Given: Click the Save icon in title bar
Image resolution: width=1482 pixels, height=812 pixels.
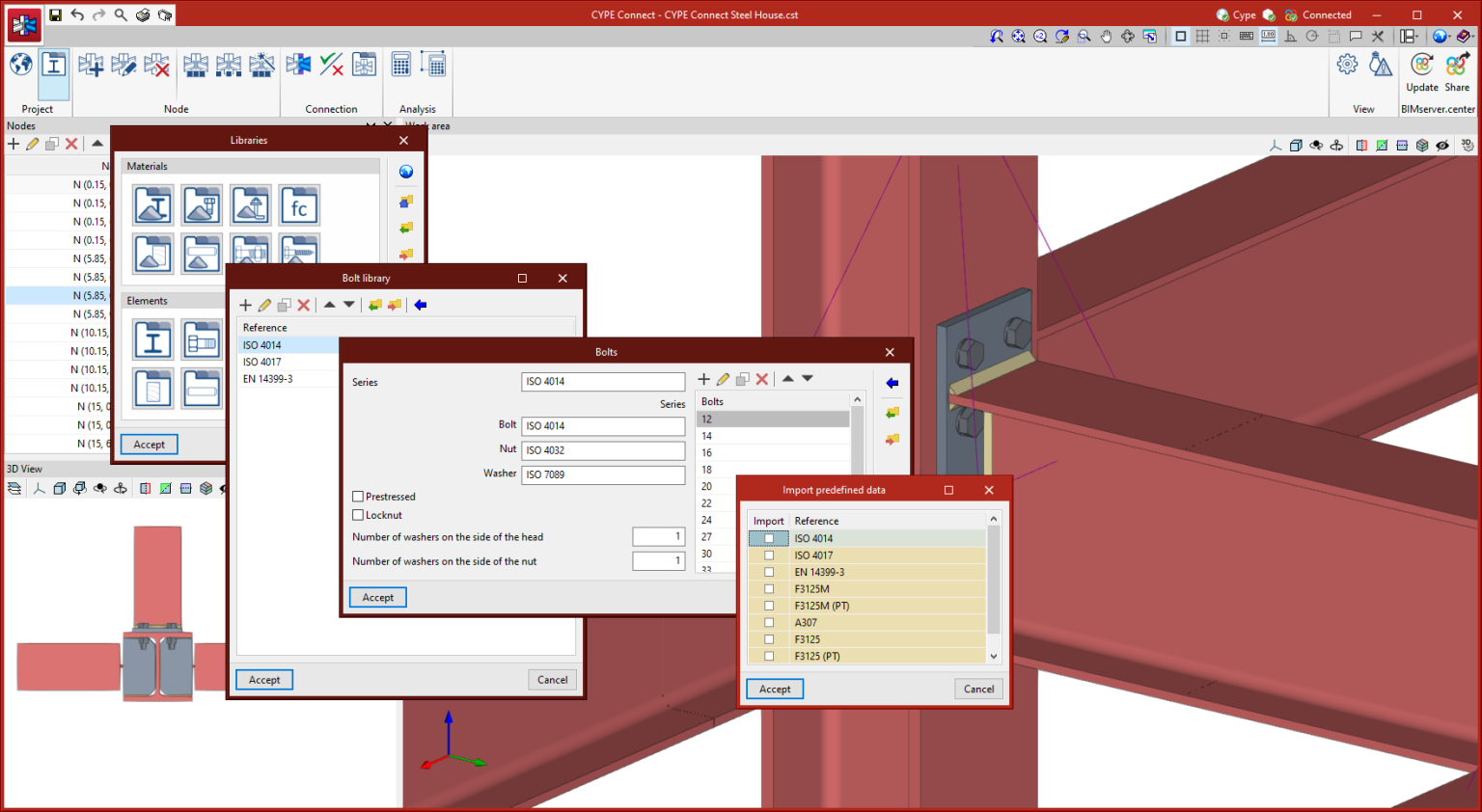Looking at the screenshot, I should 55,14.
